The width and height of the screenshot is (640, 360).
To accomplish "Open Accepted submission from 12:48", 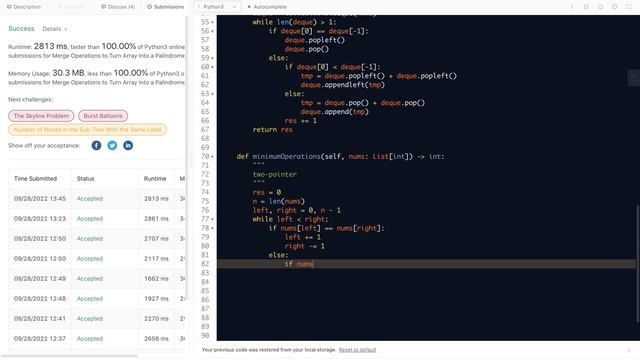I will 90,299.
